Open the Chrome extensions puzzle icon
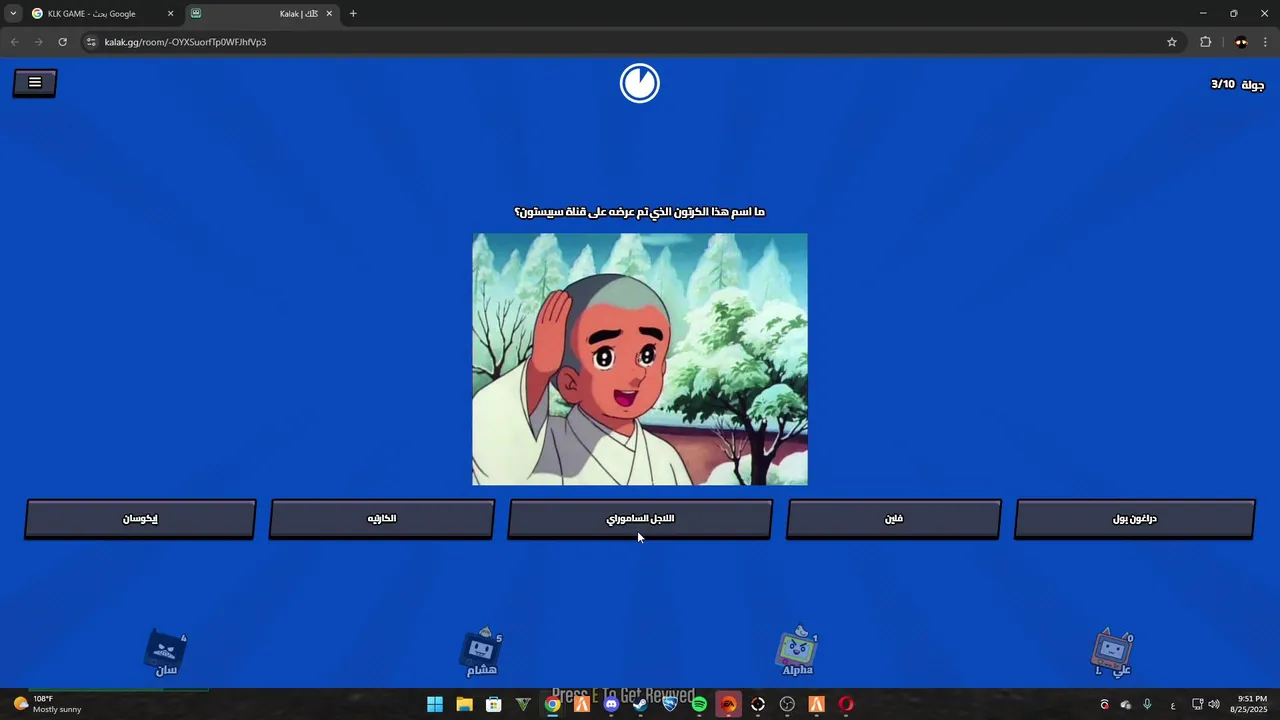1280x720 pixels. tap(1205, 42)
